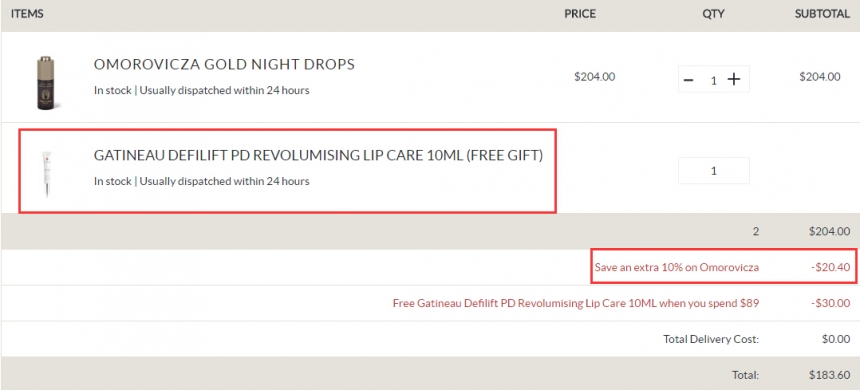Click the -$30.00 free gift discount amount
The image size is (860, 390).
click(x=830, y=303)
